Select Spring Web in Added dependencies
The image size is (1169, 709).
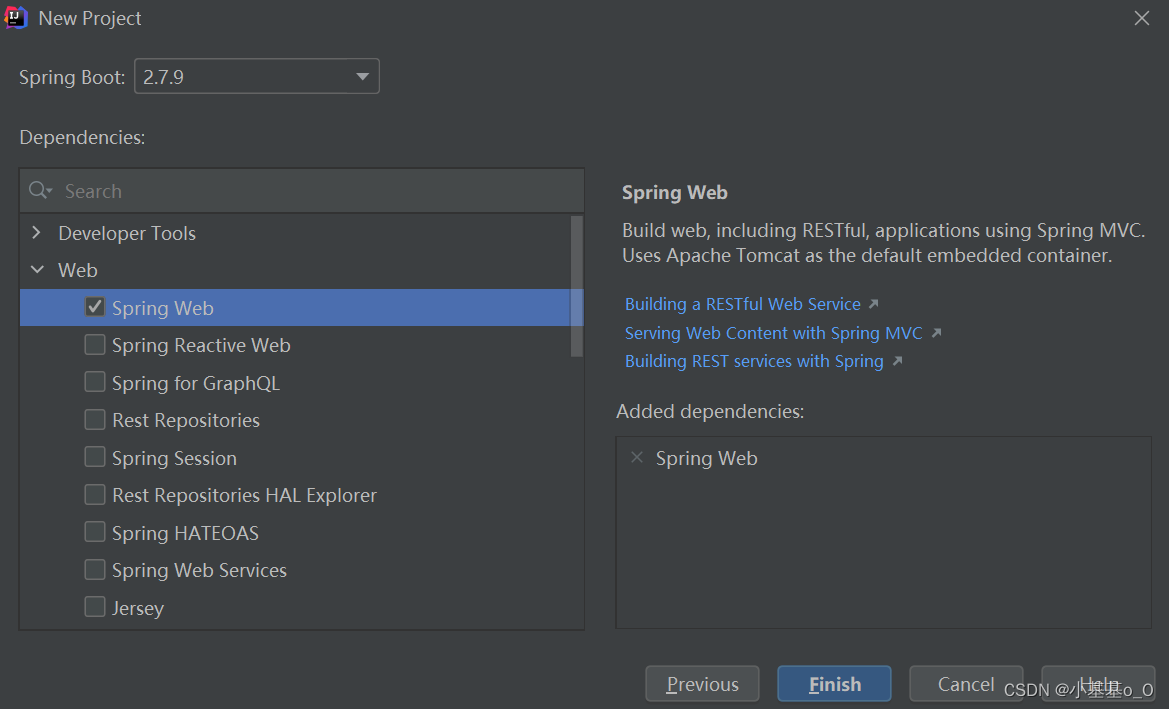[706, 458]
